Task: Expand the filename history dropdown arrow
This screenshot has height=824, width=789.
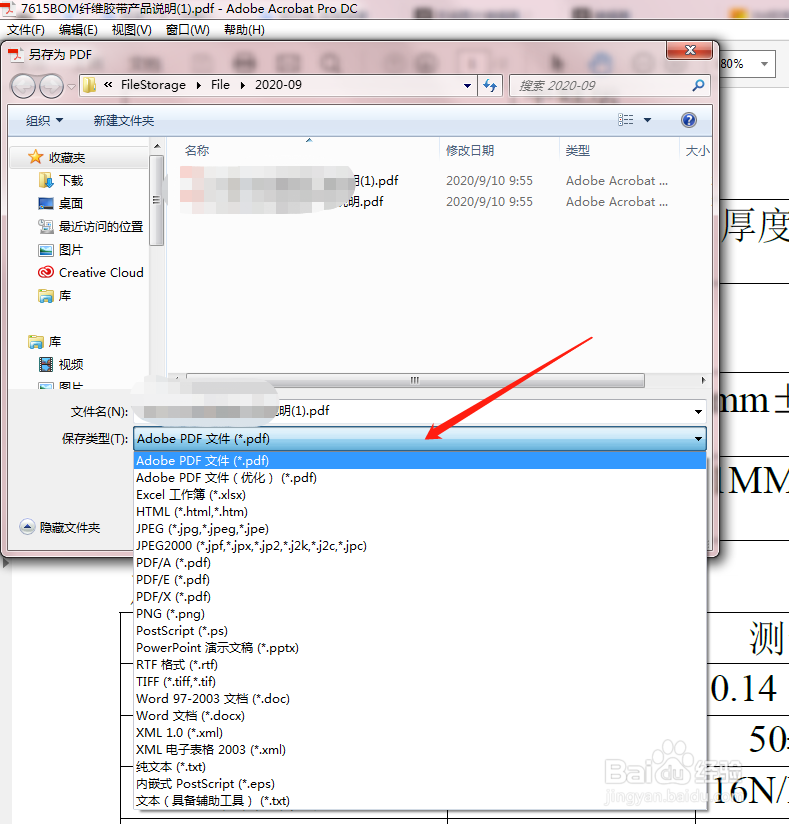Action: click(698, 411)
